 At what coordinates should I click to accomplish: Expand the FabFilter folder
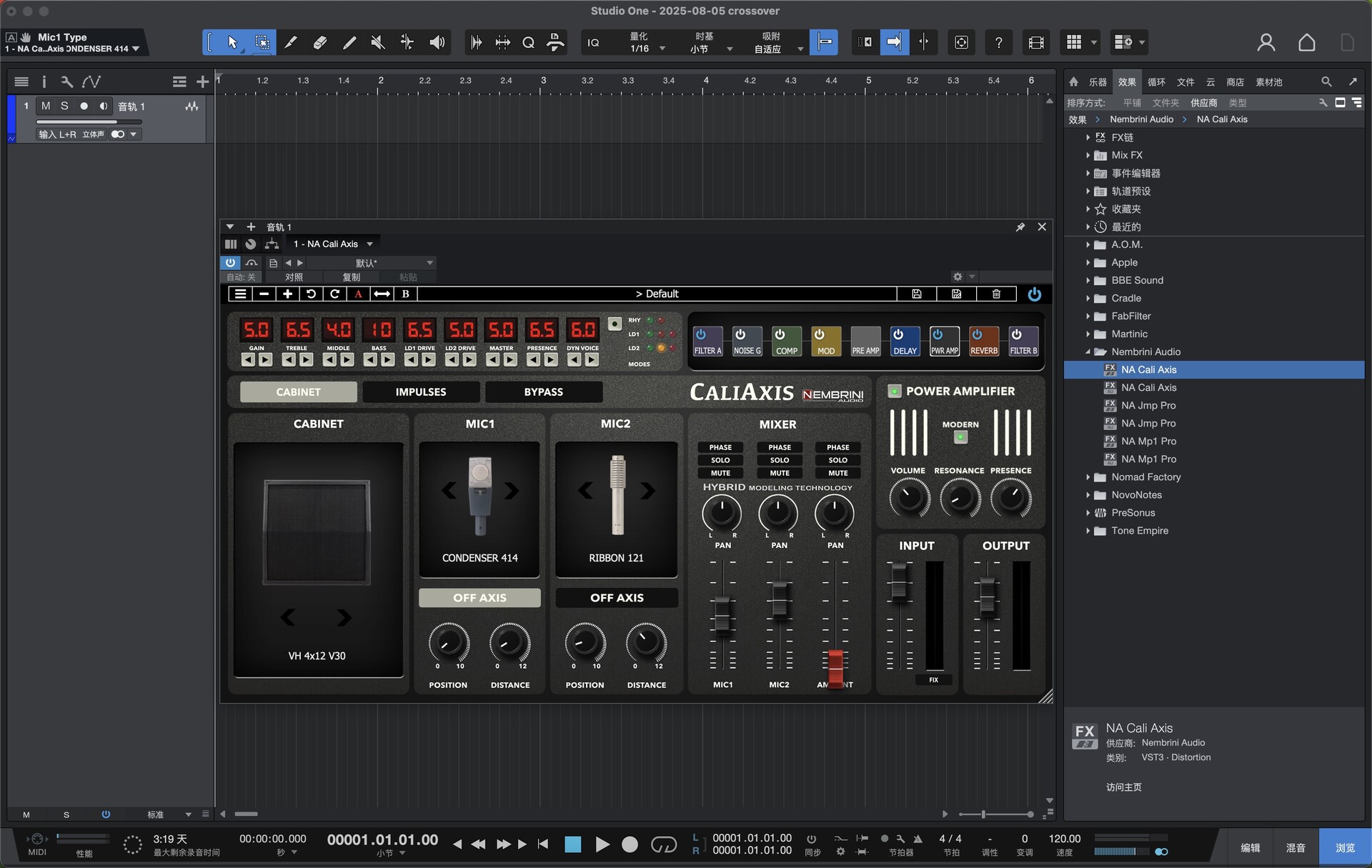pos(1088,316)
